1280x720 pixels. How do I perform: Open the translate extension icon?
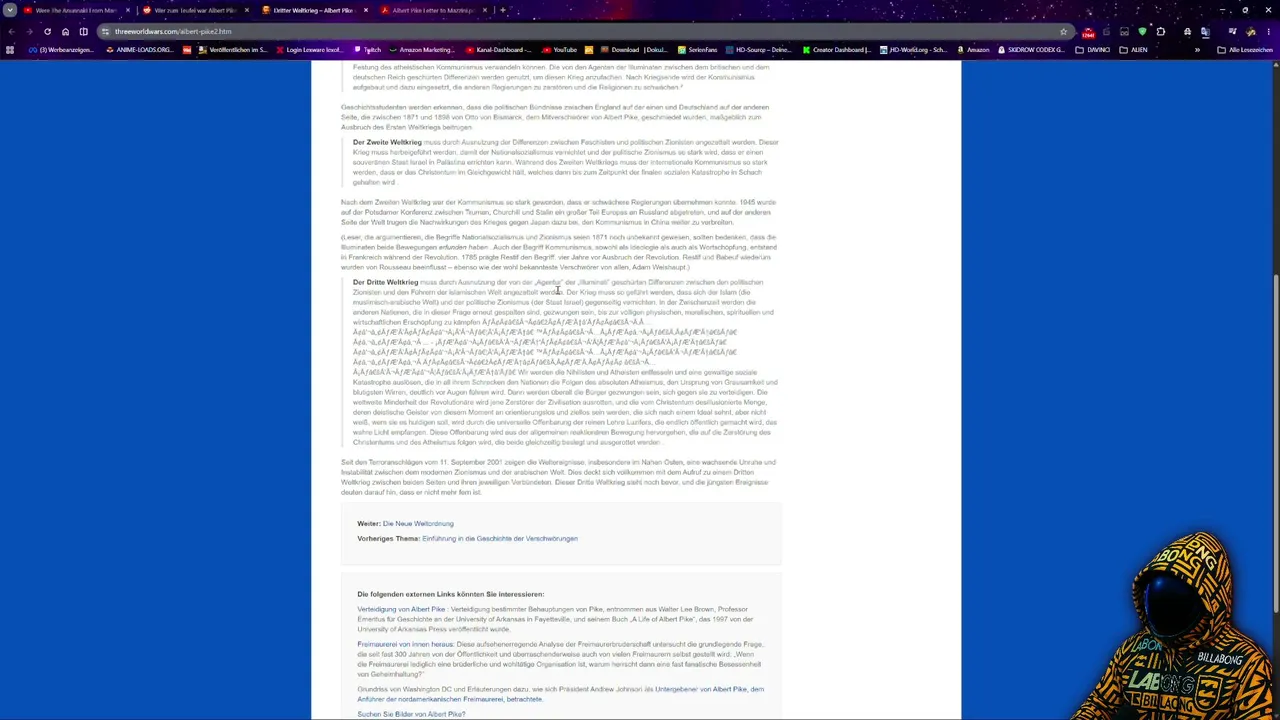coord(1205,31)
